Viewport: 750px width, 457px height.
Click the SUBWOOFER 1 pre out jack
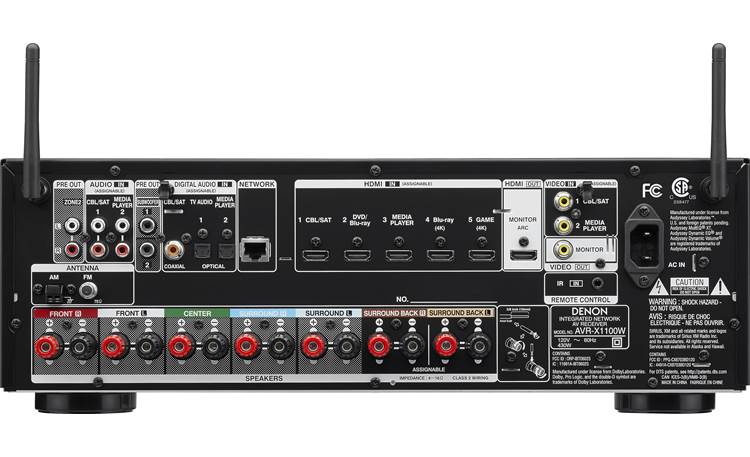click(147, 224)
